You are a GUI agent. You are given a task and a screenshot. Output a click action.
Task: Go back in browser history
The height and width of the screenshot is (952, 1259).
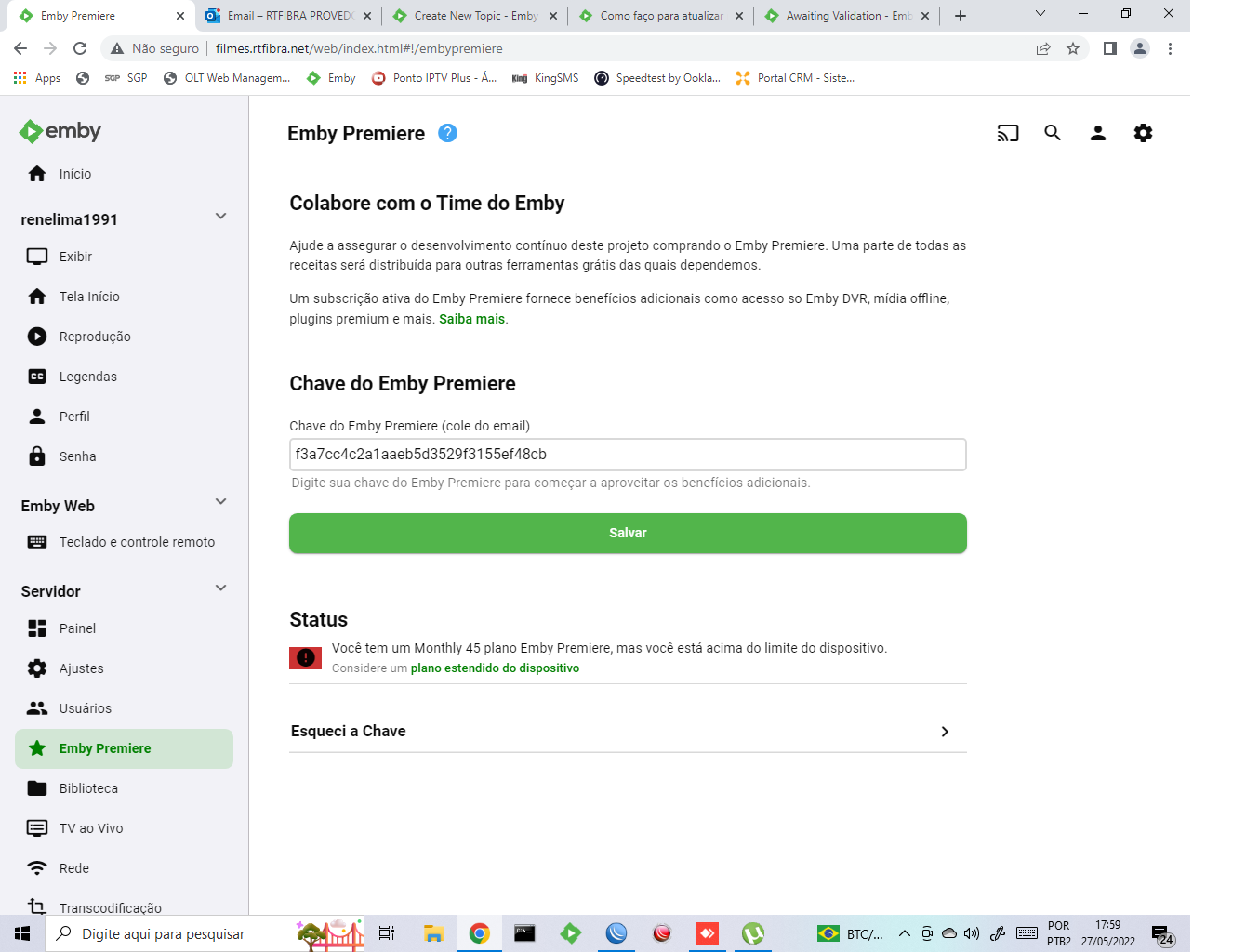20,48
